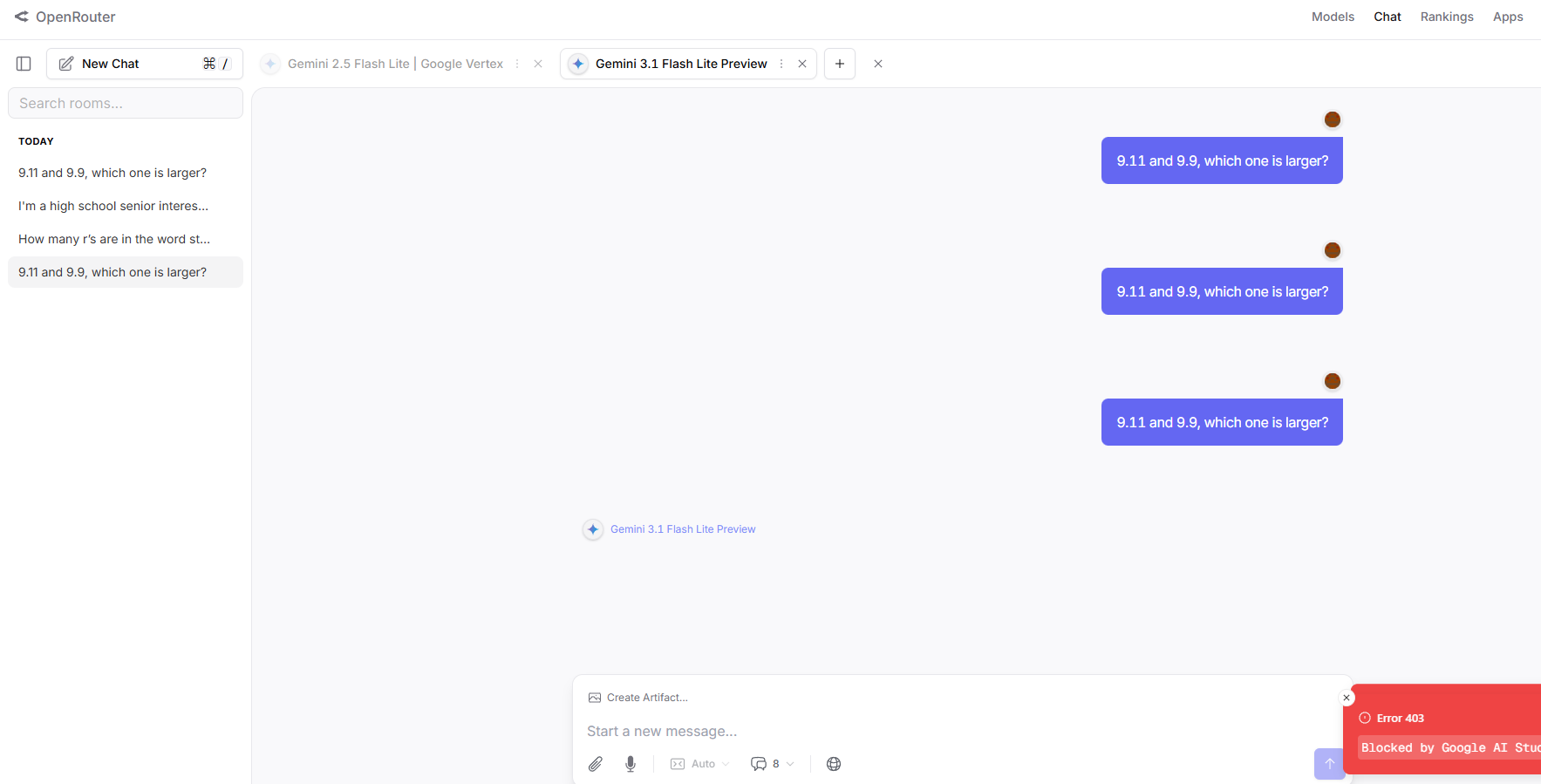Click the "Blocked by Google AI" error message

click(x=1450, y=748)
